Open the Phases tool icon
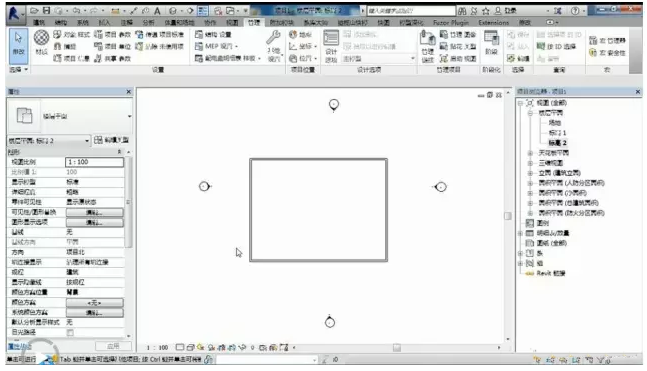647x371 pixels. [x=491, y=43]
